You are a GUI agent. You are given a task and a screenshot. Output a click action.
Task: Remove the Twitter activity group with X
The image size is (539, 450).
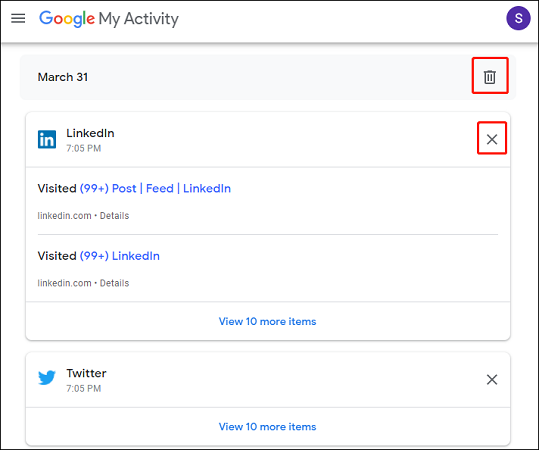[x=492, y=380]
